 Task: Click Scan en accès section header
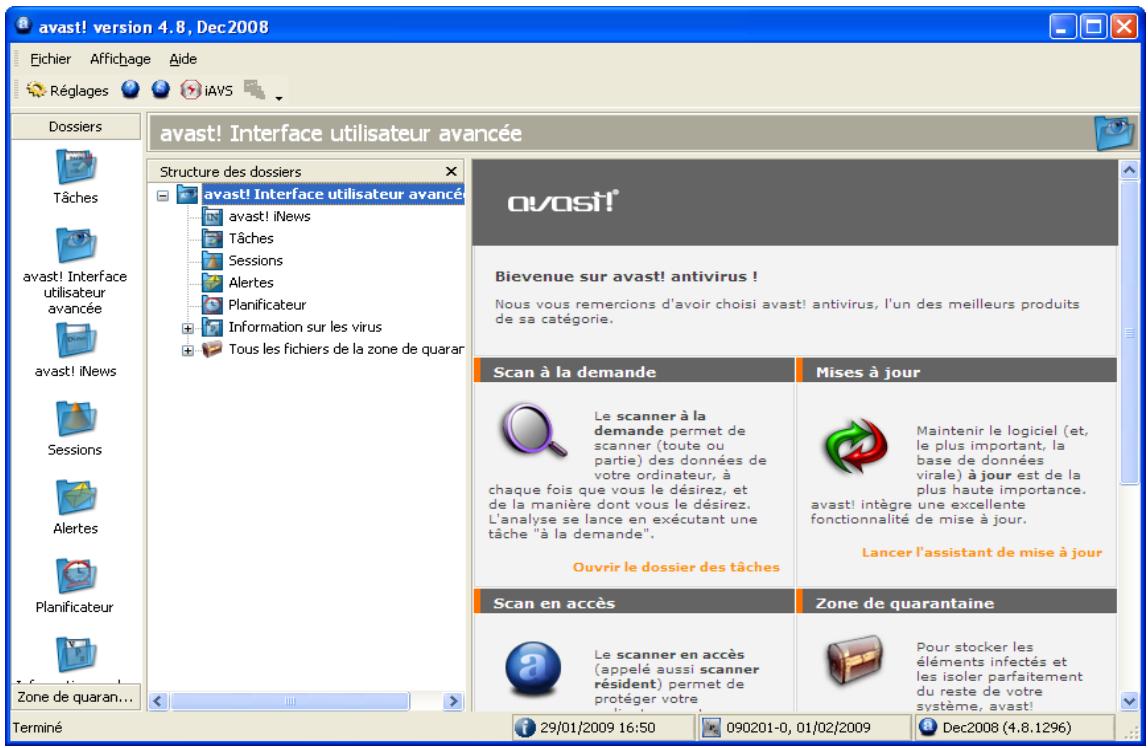pyautogui.click(x=634, y=602)
